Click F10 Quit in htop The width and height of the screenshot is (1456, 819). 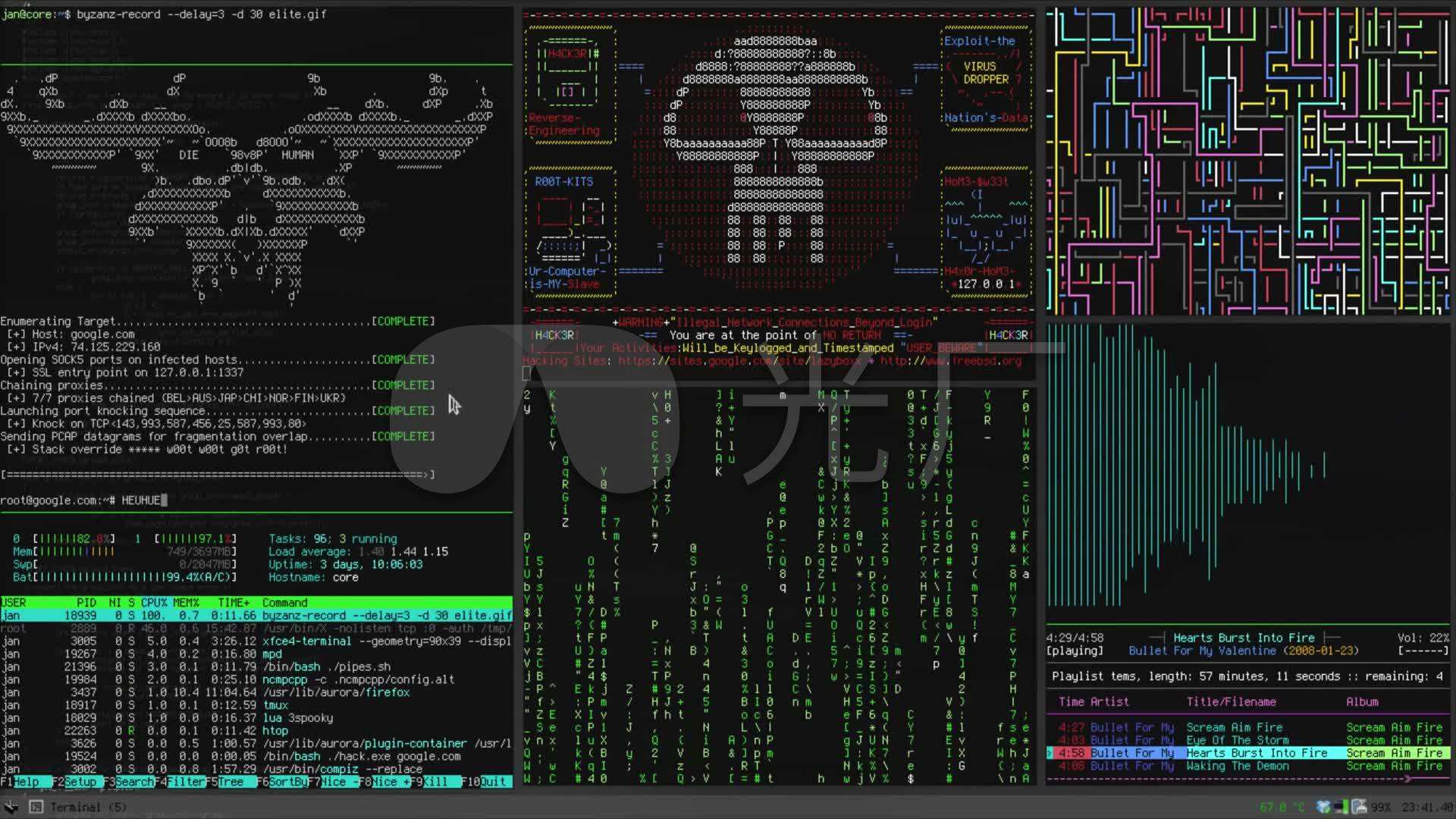tap(488, 782)
